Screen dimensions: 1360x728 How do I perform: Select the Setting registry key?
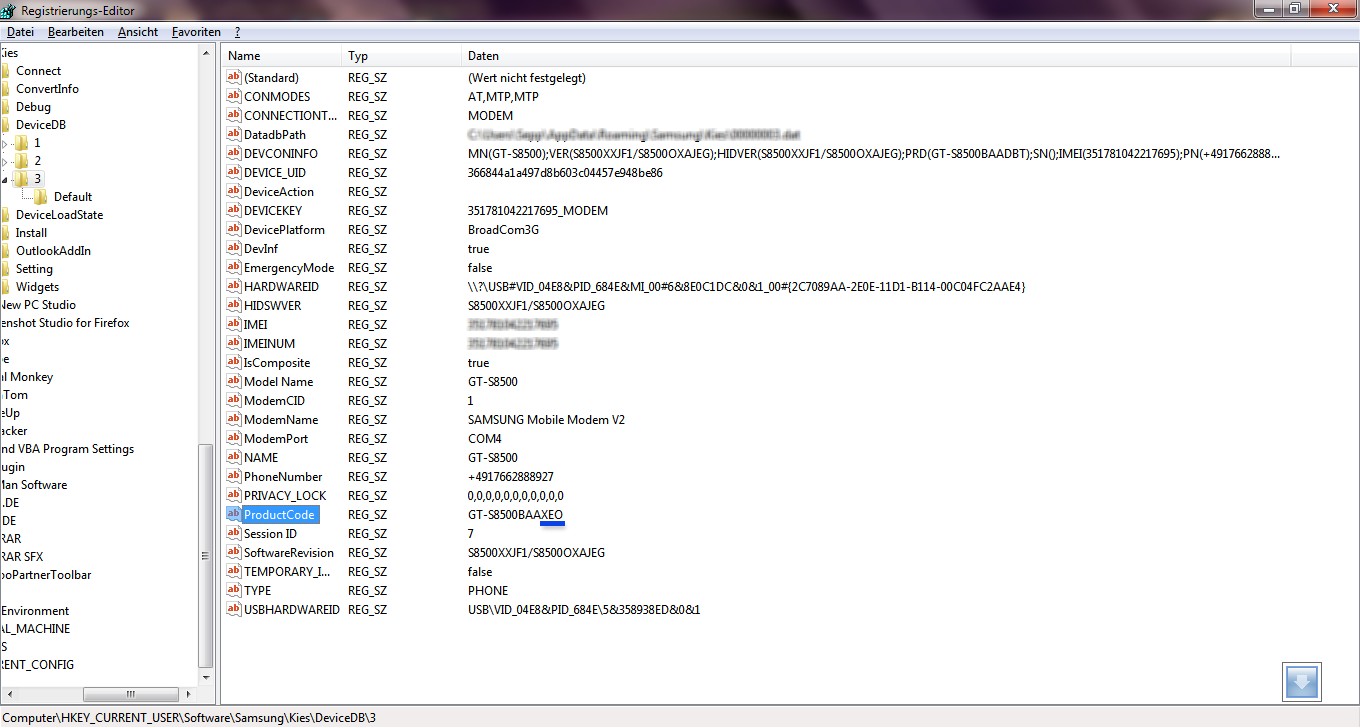[x=34, y=269]
